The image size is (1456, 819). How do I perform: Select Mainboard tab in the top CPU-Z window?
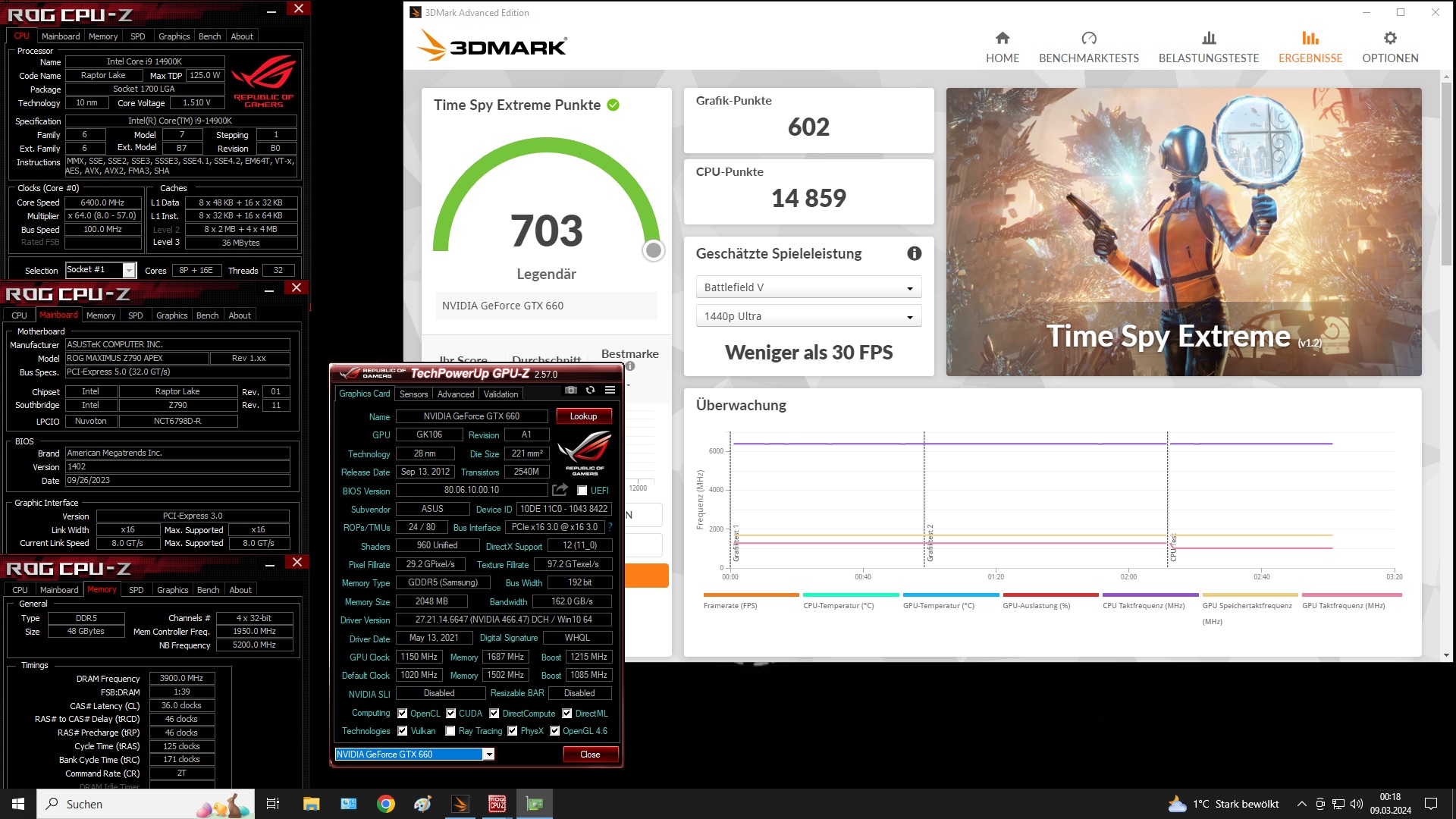tap(61, 36)
